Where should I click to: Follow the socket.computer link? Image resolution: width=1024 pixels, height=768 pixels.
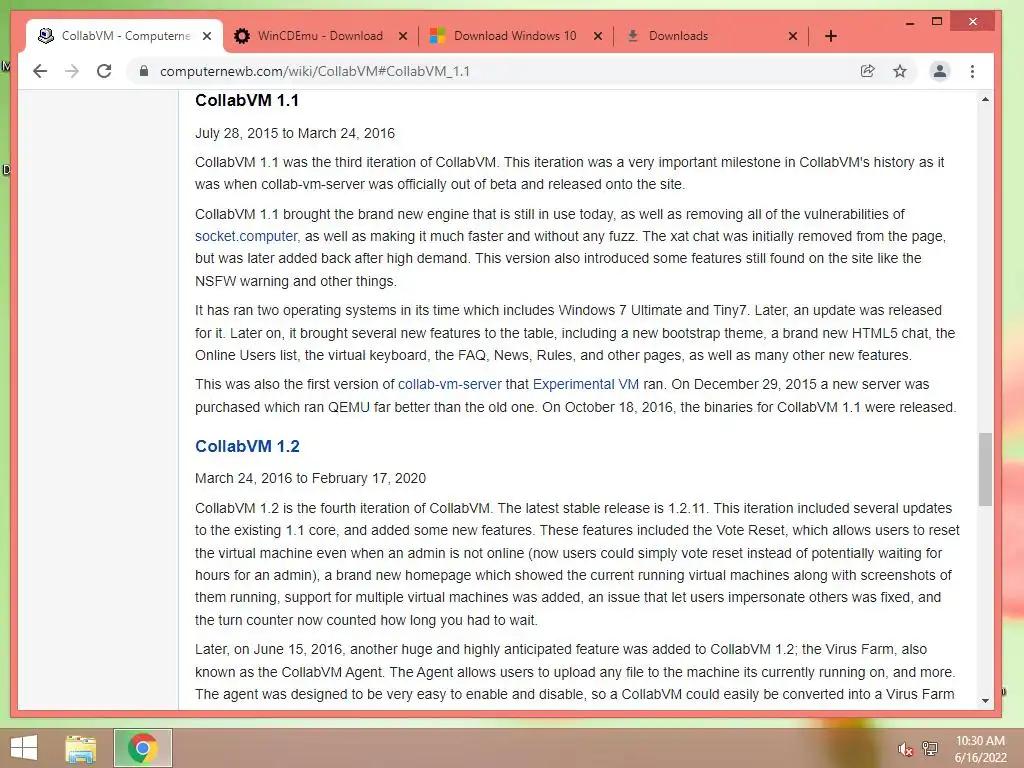tap(246, 236)
